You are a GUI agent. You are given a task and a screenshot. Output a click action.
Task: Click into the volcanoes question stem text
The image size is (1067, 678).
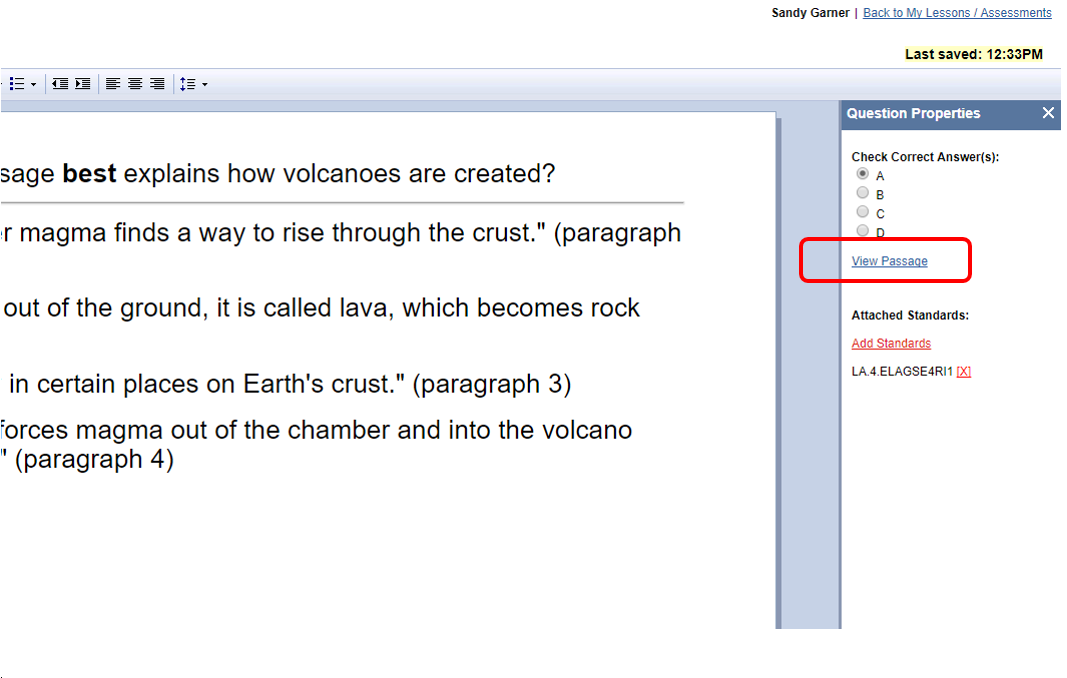(300, 174)
